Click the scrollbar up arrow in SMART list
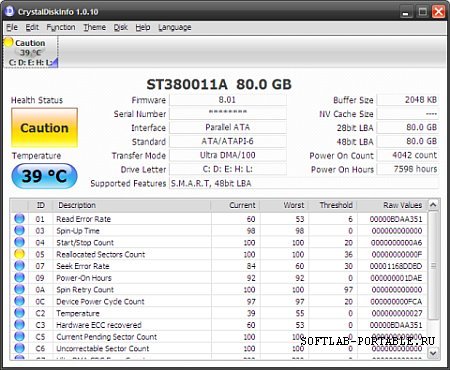450x370 pixels. click(433, 205)
